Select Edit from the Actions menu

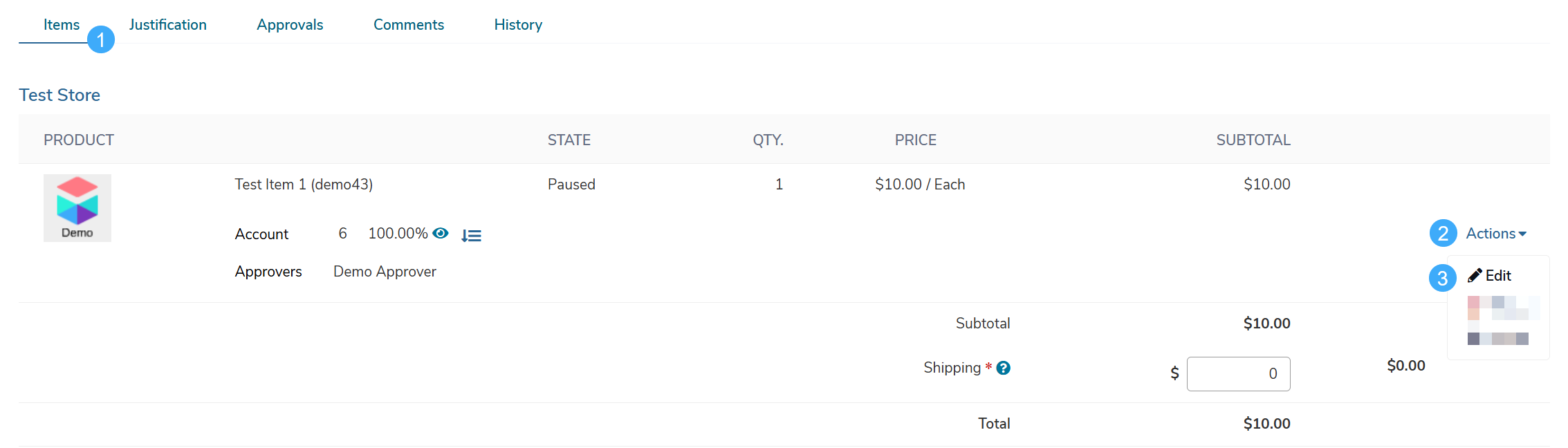click(1490, 276)
